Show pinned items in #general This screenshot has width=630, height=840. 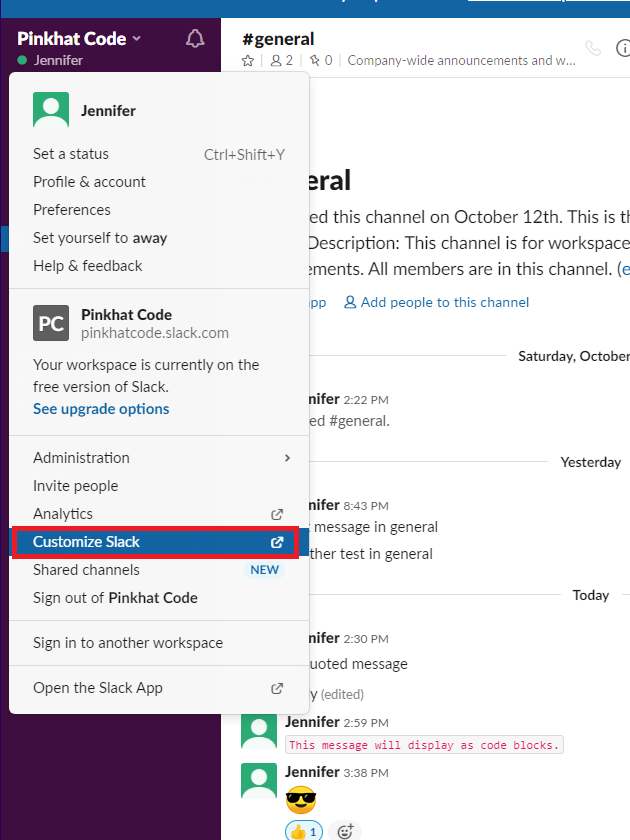click(x=321, y=61)
